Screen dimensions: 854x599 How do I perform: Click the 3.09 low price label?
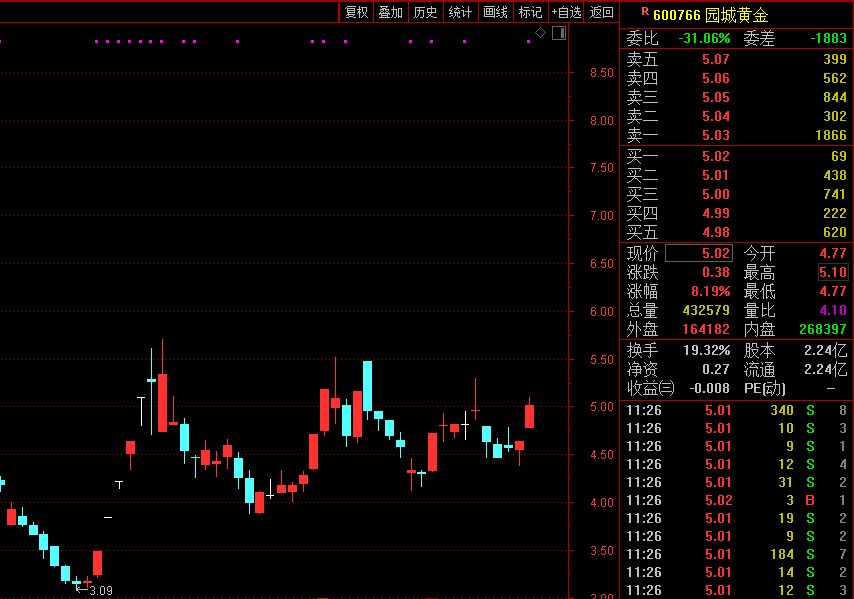click(x=100, y=591)
